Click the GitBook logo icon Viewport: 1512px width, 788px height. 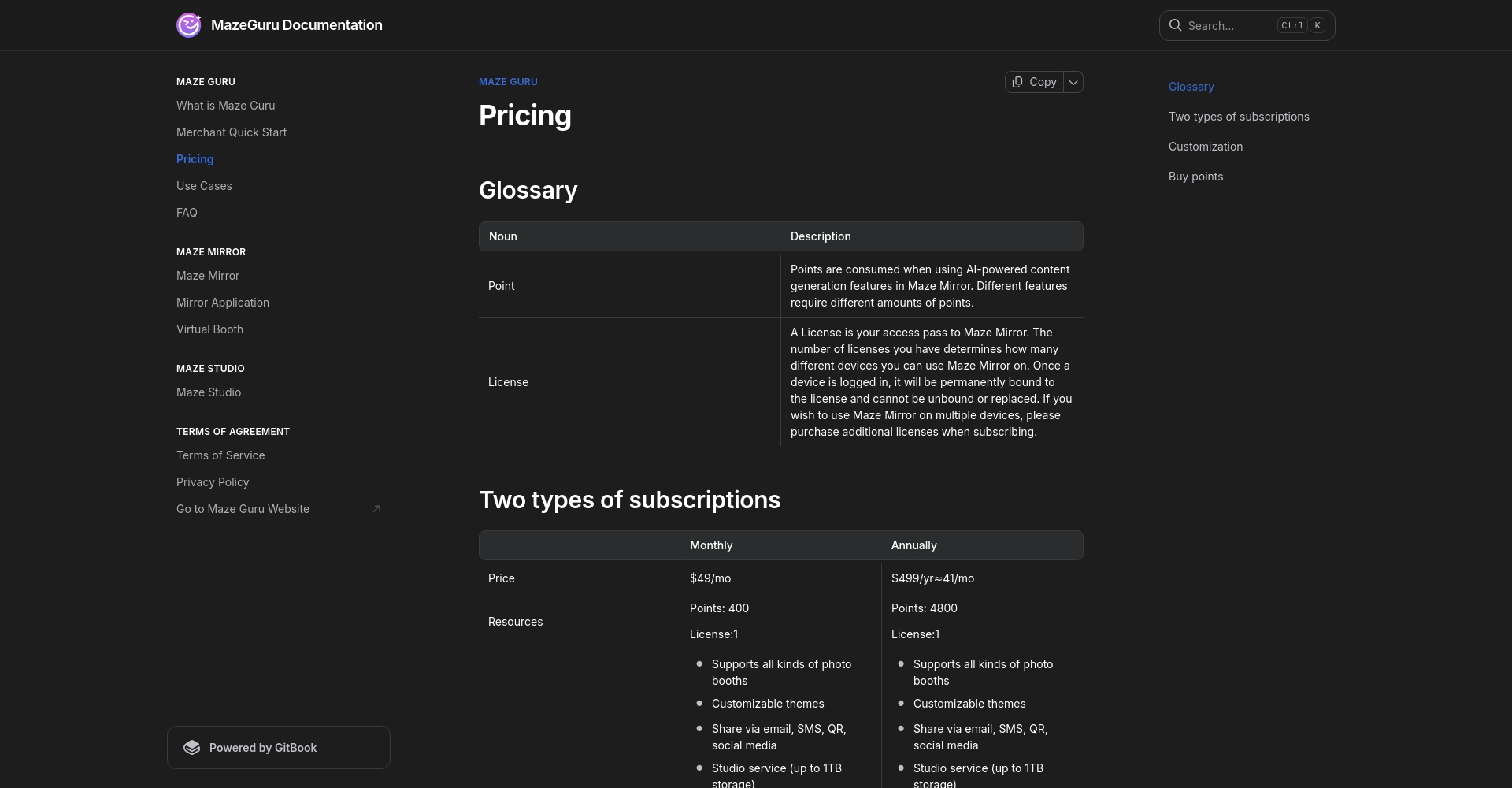pos(192,748)
